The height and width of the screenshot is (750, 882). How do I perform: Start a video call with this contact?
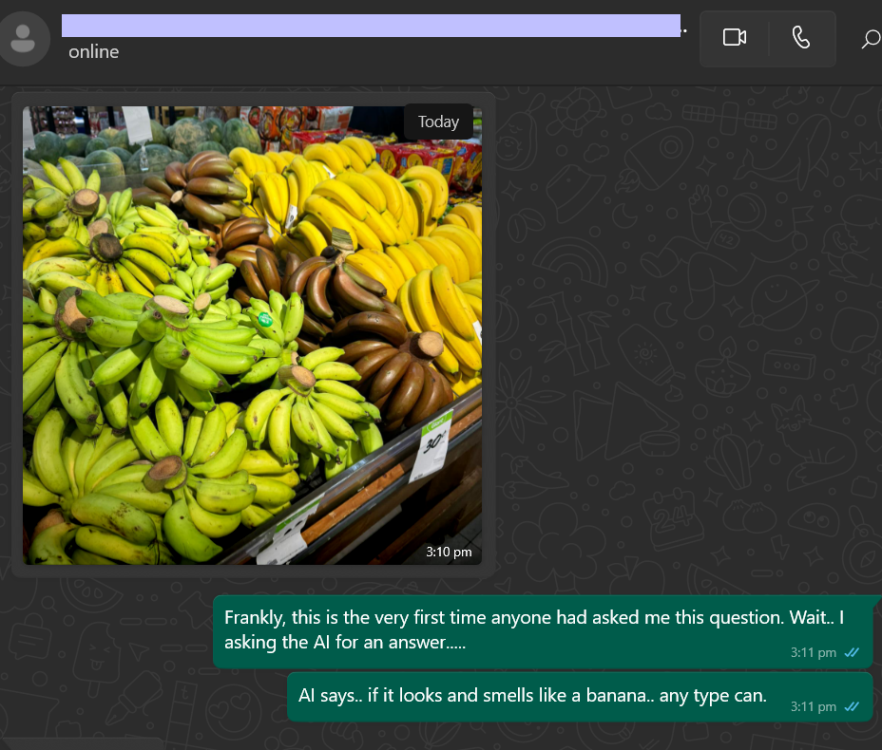pos(734,38)
